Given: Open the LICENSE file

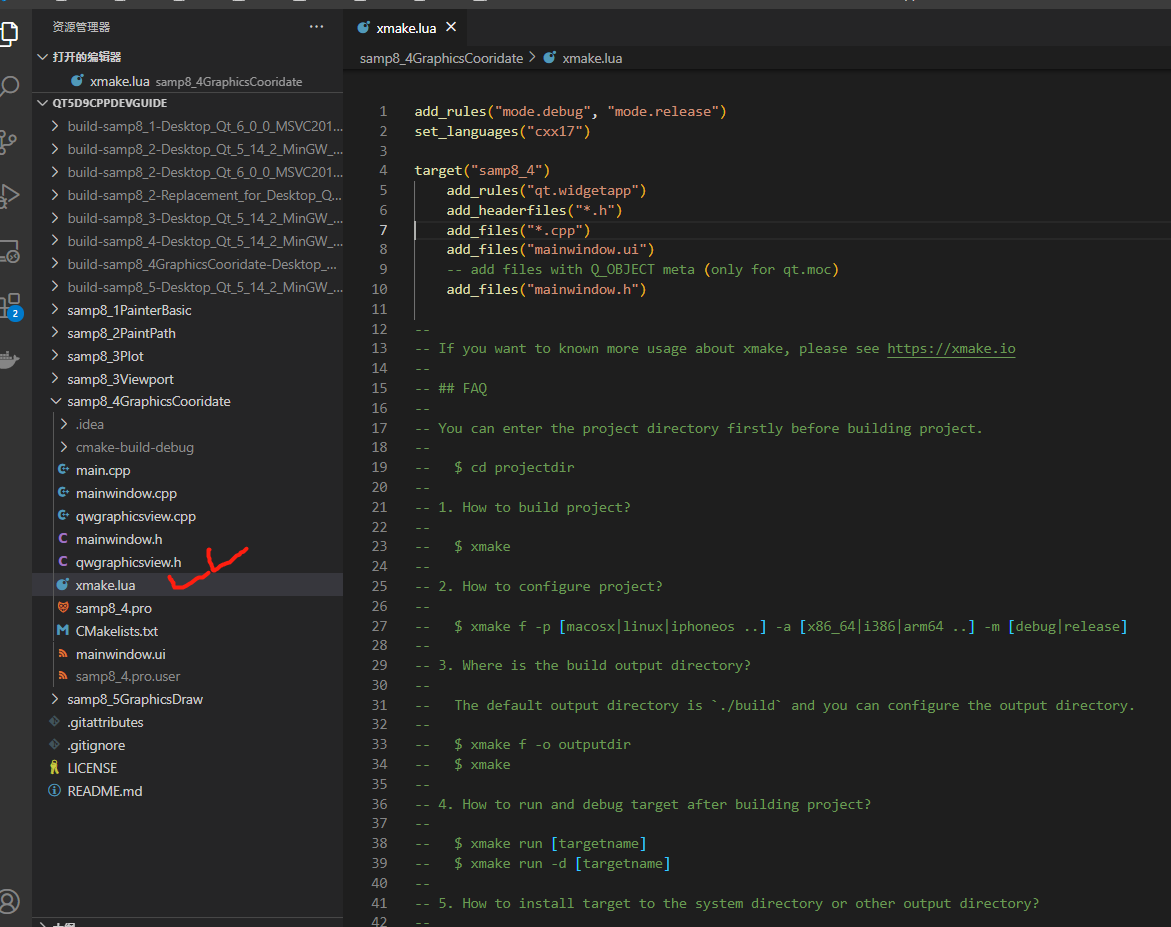Looking at the screenshot, I should [x=92, y=769].
